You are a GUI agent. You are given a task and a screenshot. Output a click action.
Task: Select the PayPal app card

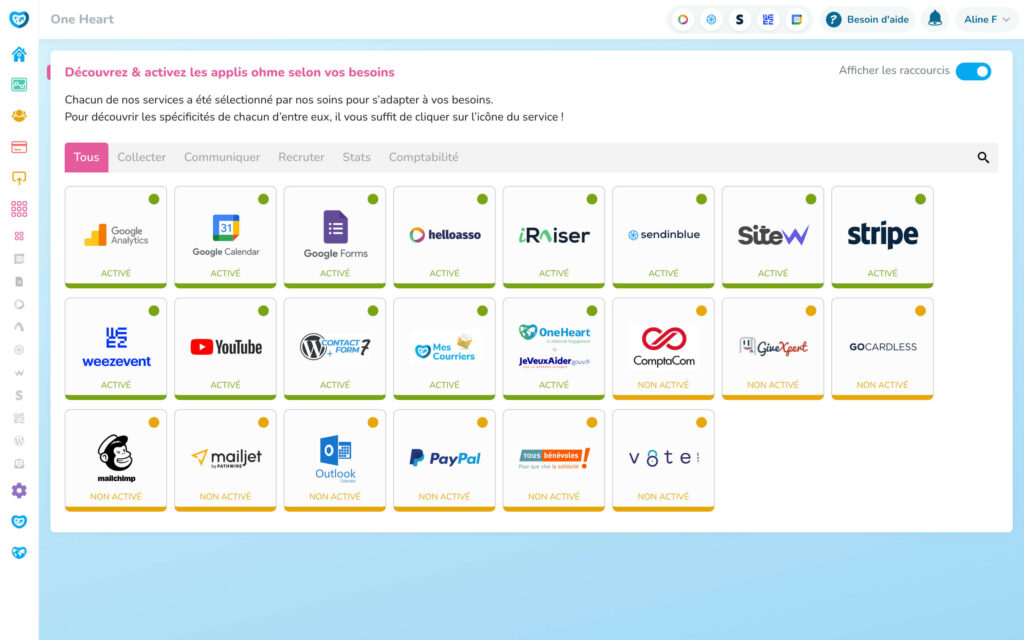tap(444, 459)
